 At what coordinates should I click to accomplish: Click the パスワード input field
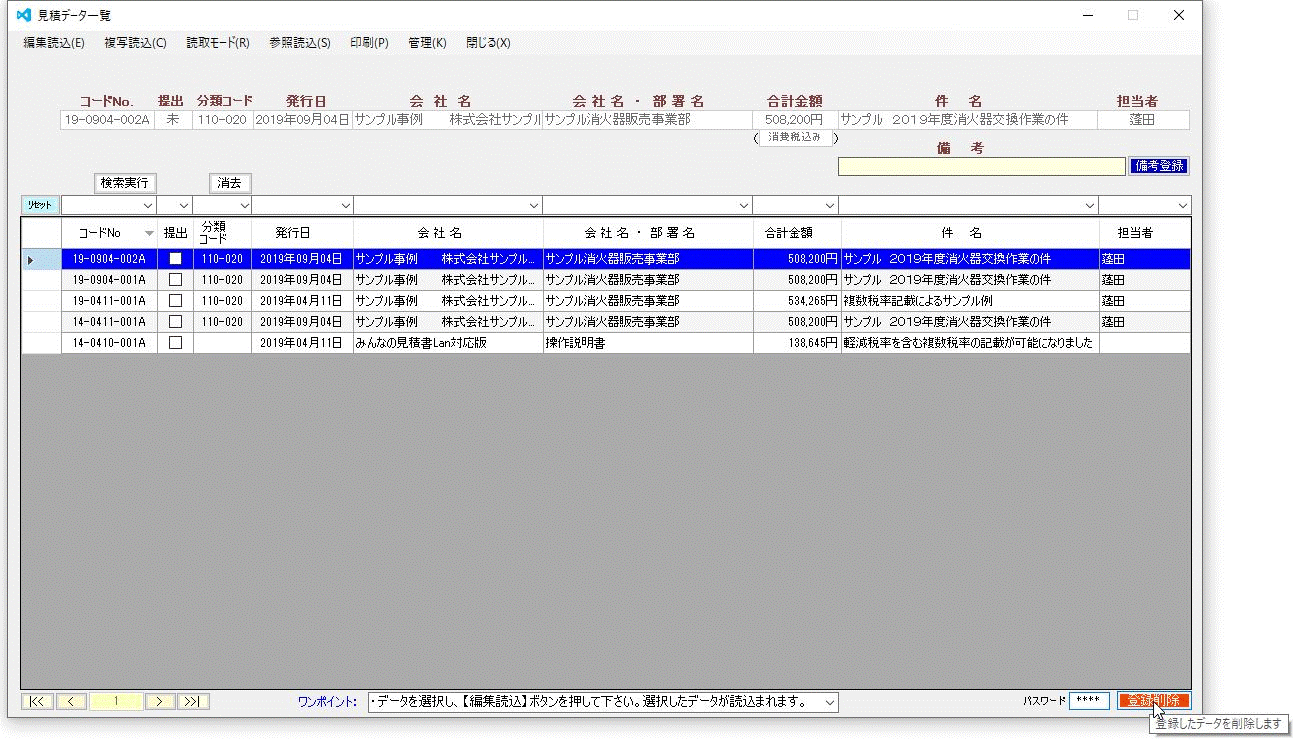[x=1089, y=701]
